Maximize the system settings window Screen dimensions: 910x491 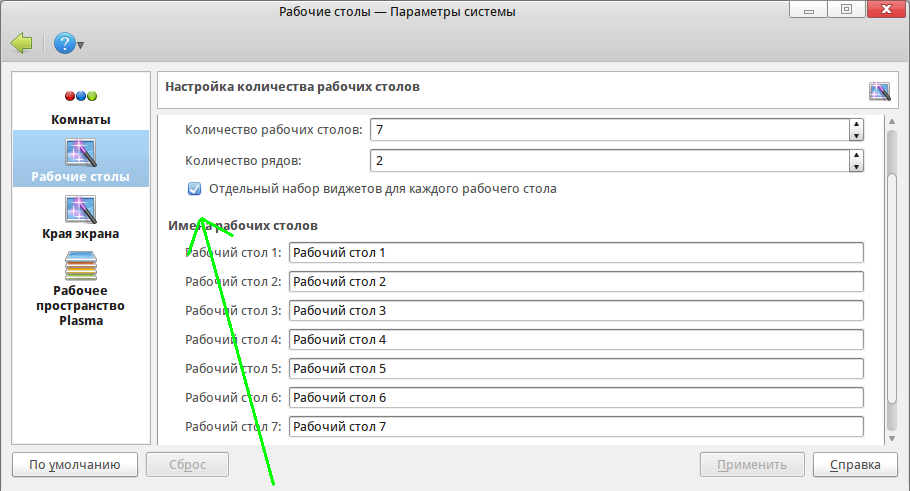[846, 9]
